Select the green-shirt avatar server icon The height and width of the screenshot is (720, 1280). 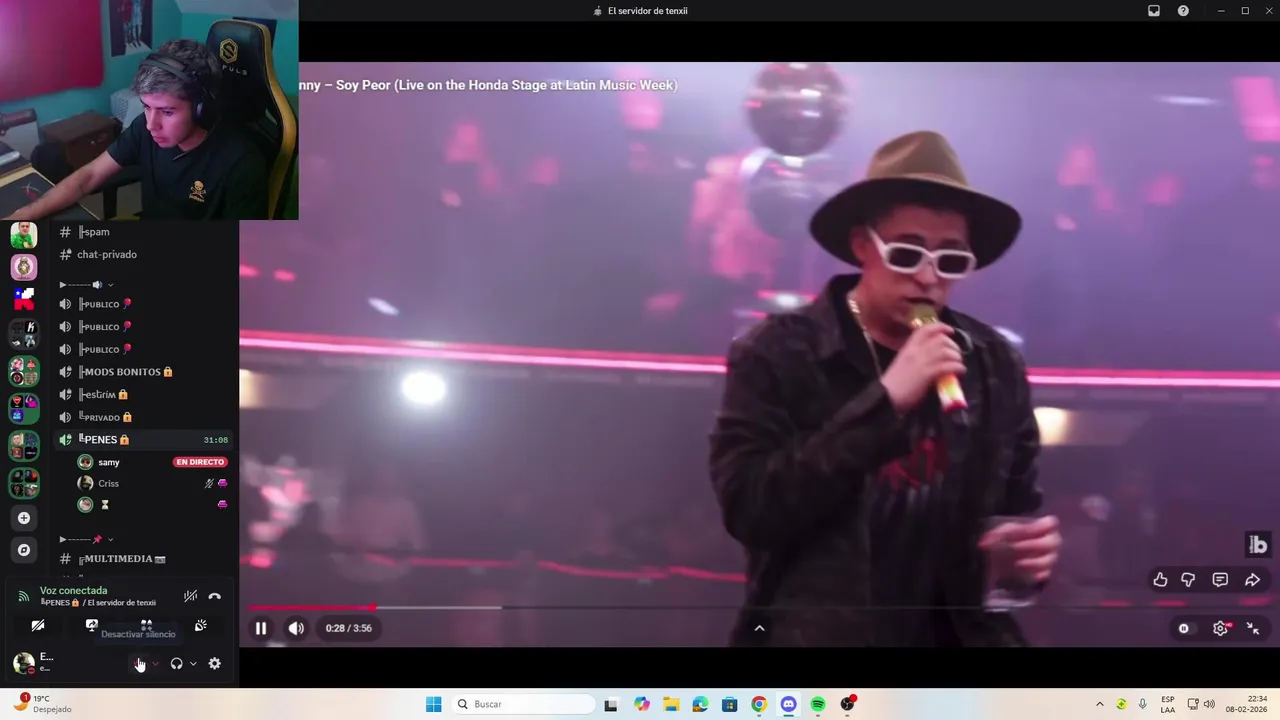click(24, 236)
